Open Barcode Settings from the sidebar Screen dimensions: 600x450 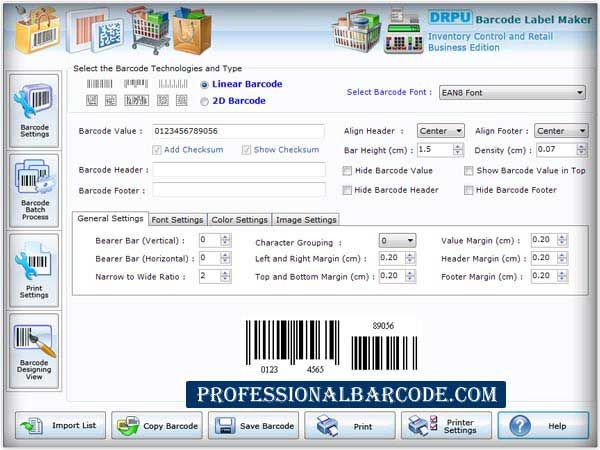pos(34,111)
